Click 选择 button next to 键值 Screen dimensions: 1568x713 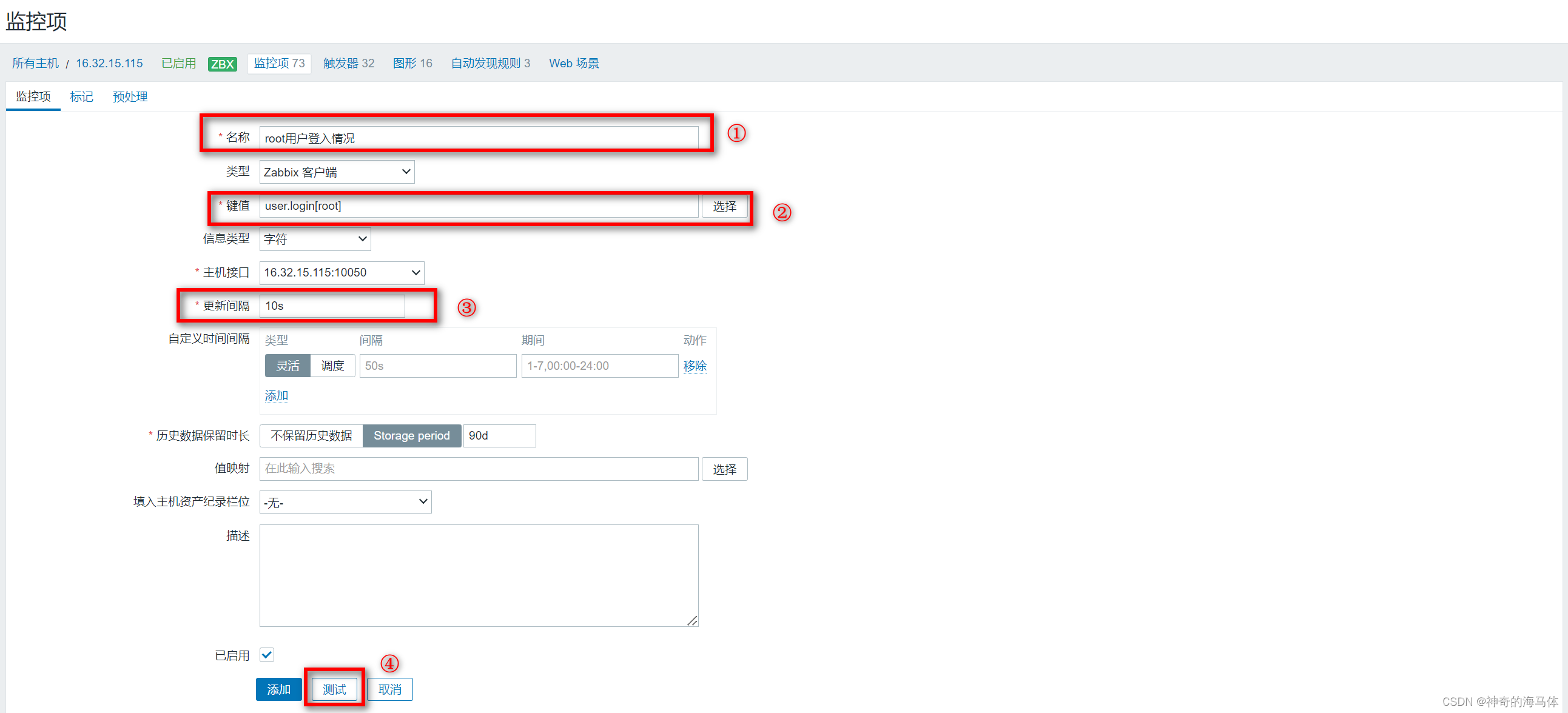pos(724,206)
